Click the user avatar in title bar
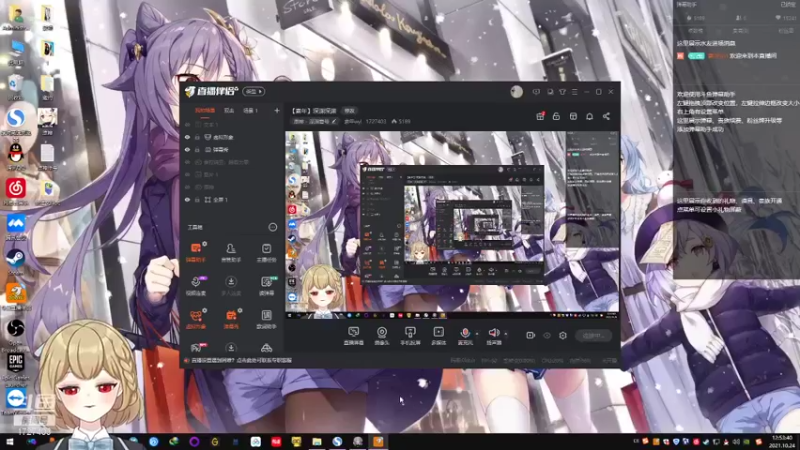800x450 pixels. pyautogui.click(x=516, y=92)
